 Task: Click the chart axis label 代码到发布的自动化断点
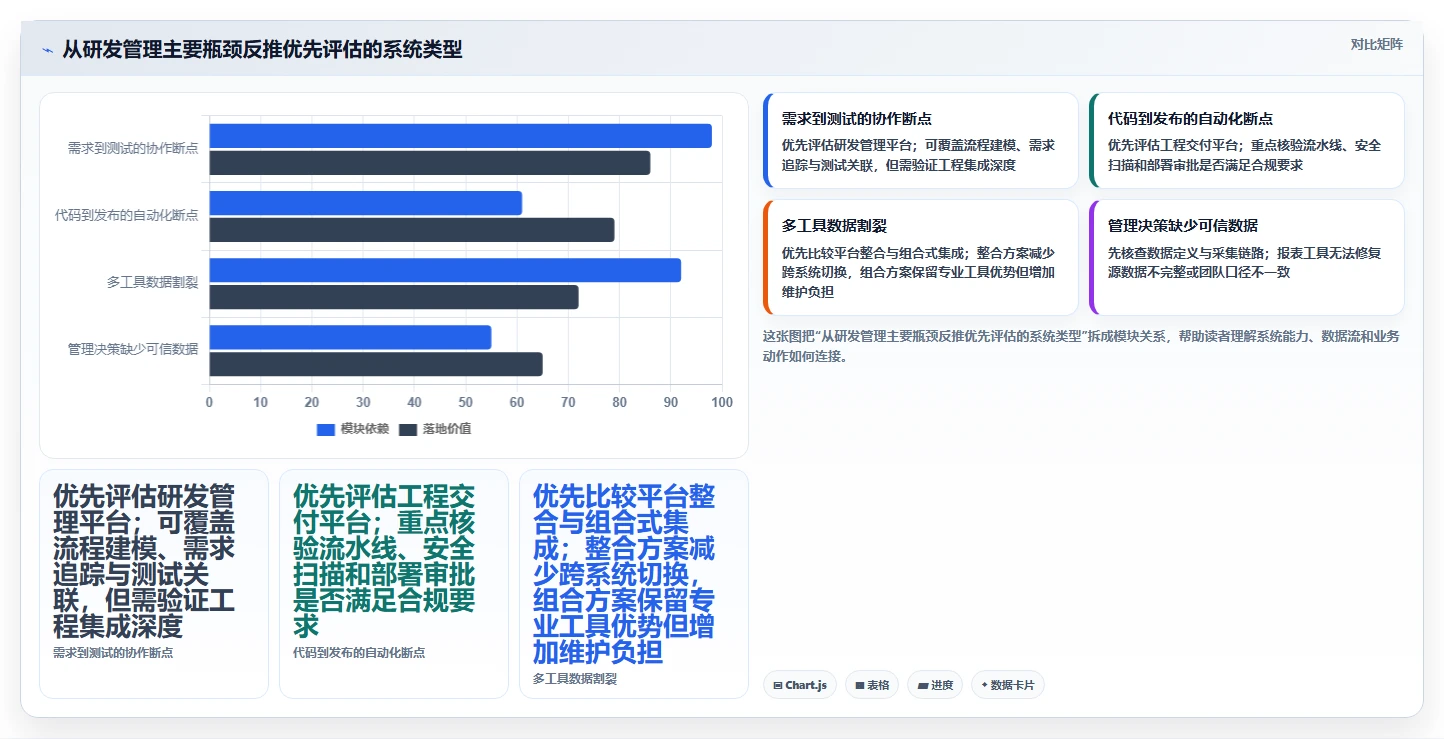(x=126, y=215)
